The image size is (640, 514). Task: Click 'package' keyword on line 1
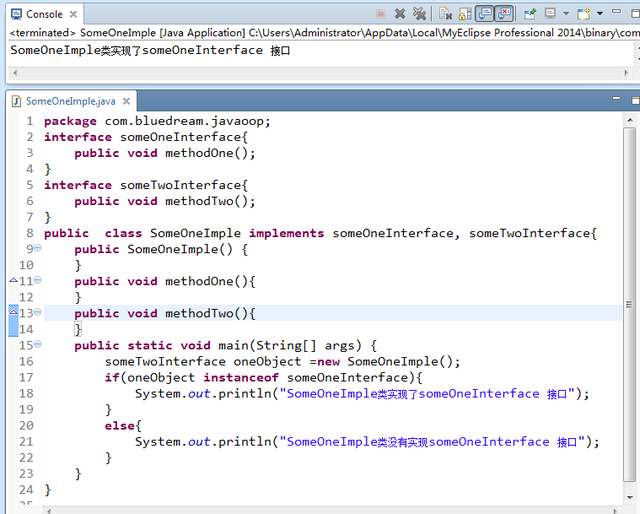[70, 121]
